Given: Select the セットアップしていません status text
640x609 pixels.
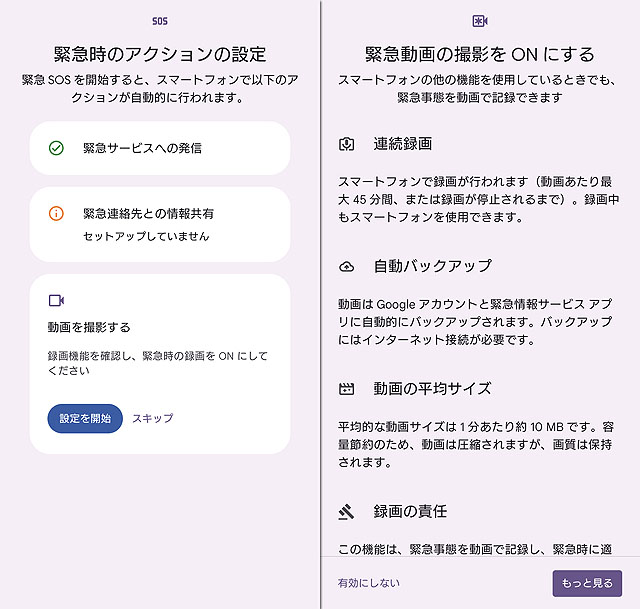Looking at the screenshot, I should (146, 236).
